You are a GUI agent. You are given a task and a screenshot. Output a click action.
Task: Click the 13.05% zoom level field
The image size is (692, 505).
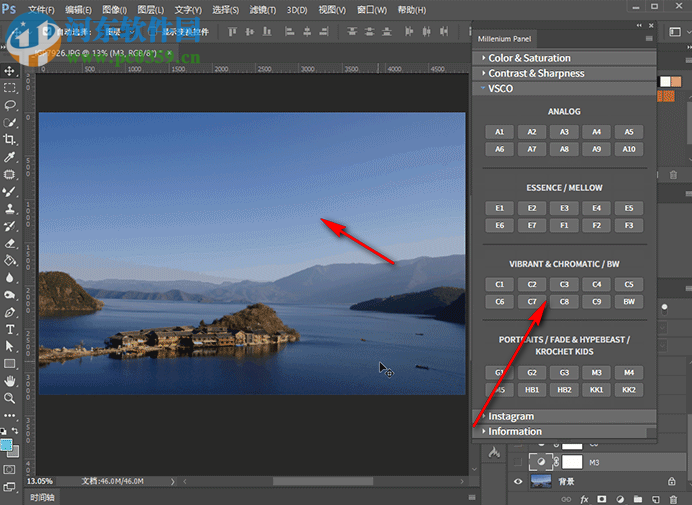41,481
